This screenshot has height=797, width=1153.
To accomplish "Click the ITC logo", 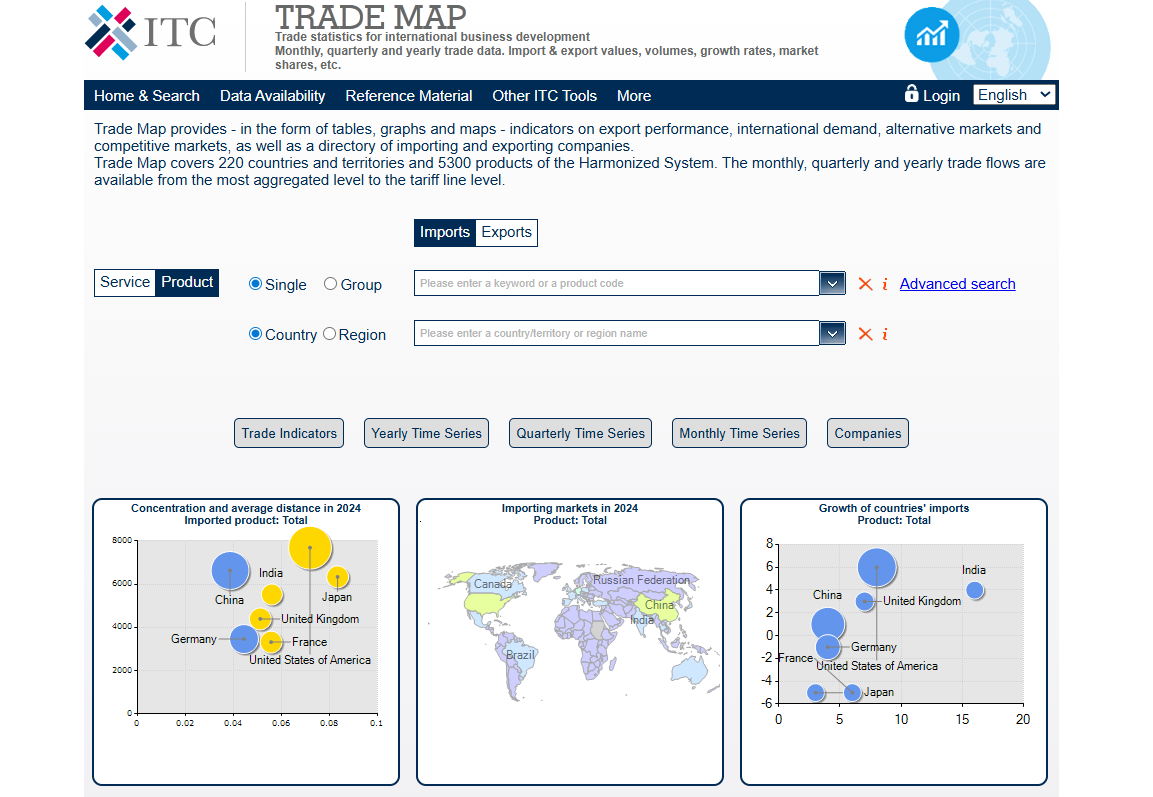I will tap(151, 32).
